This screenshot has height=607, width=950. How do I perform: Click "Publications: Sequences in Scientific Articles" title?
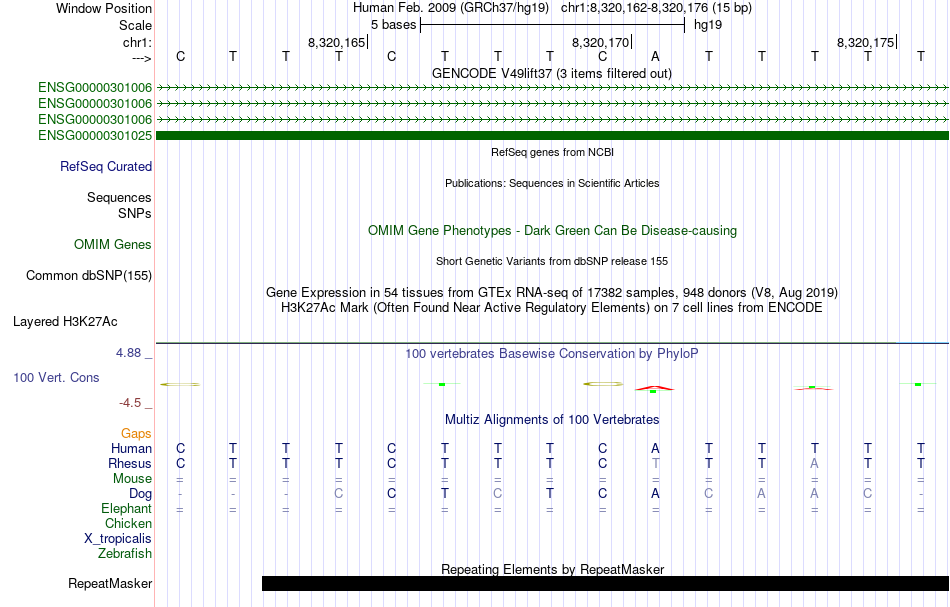point(552,183)
